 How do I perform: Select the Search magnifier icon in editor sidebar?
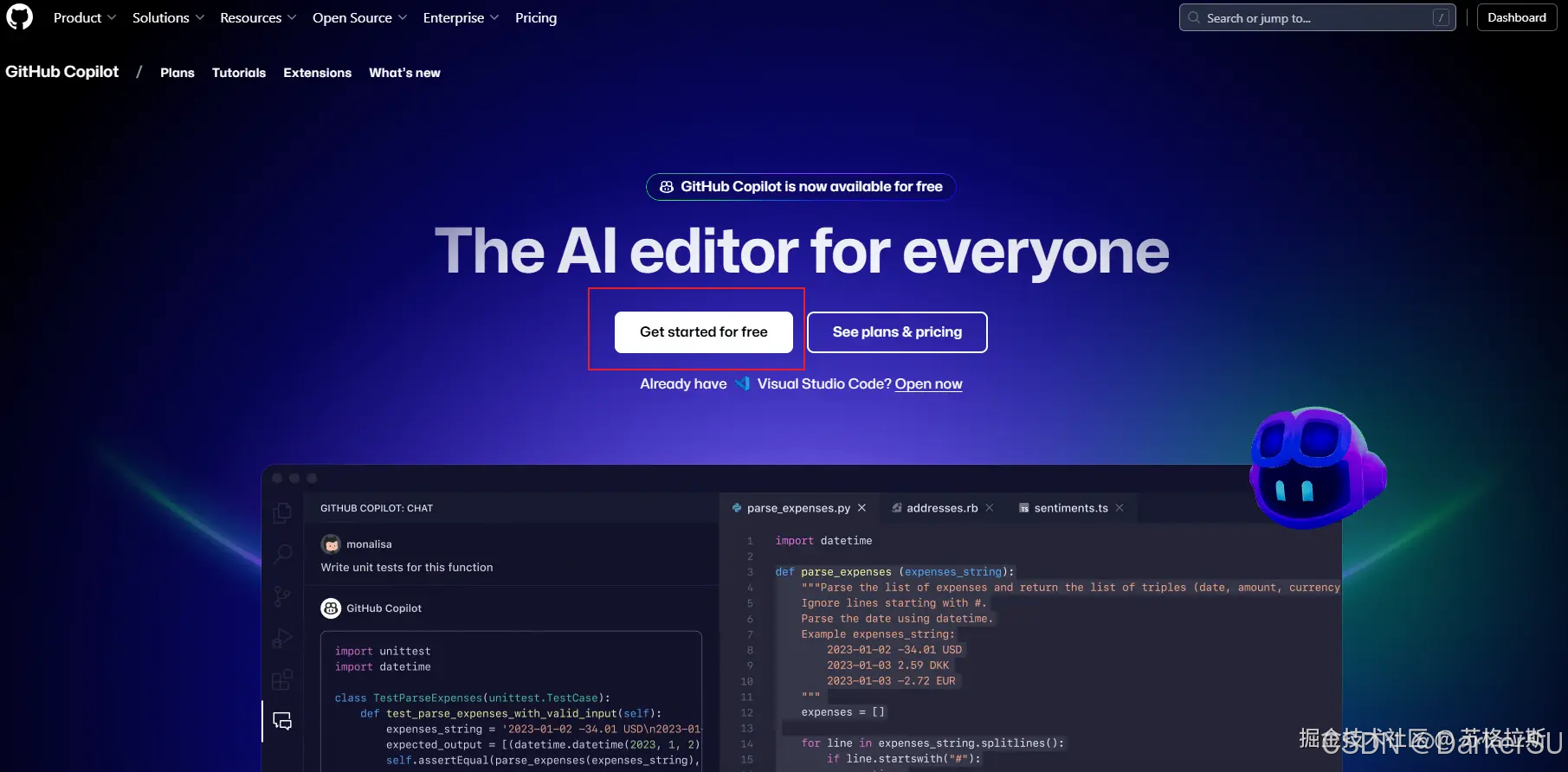[282, 554]
